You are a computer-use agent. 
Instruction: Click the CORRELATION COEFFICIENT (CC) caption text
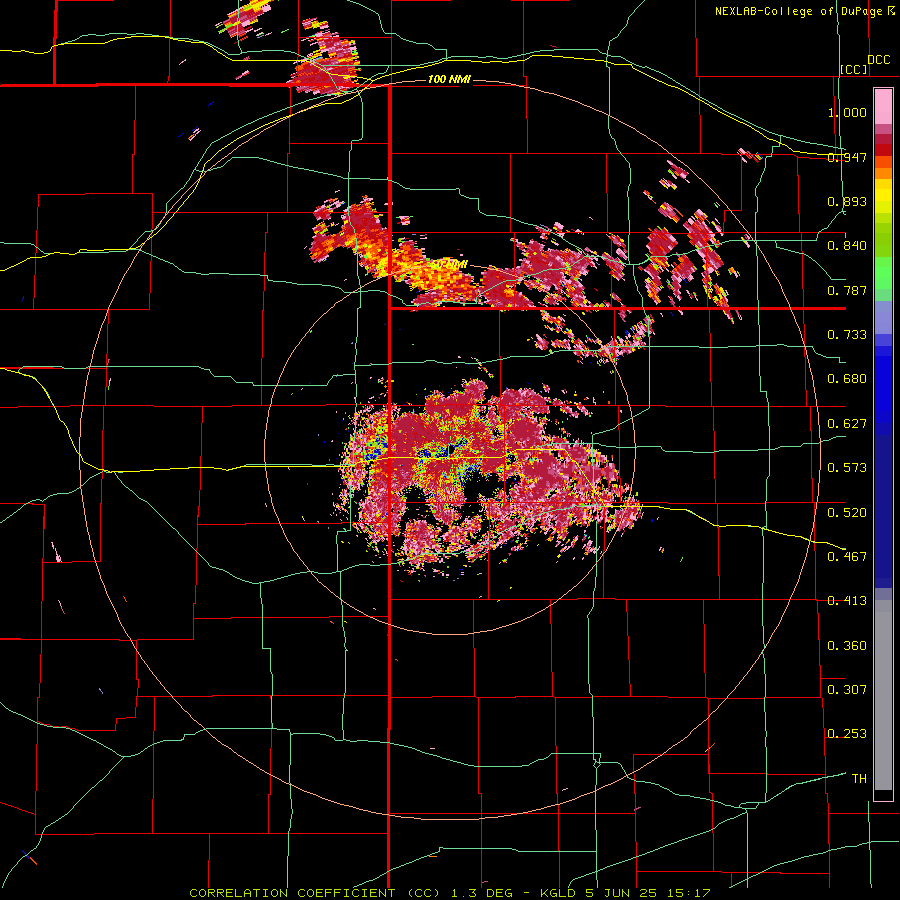click(x=314, y=893)
